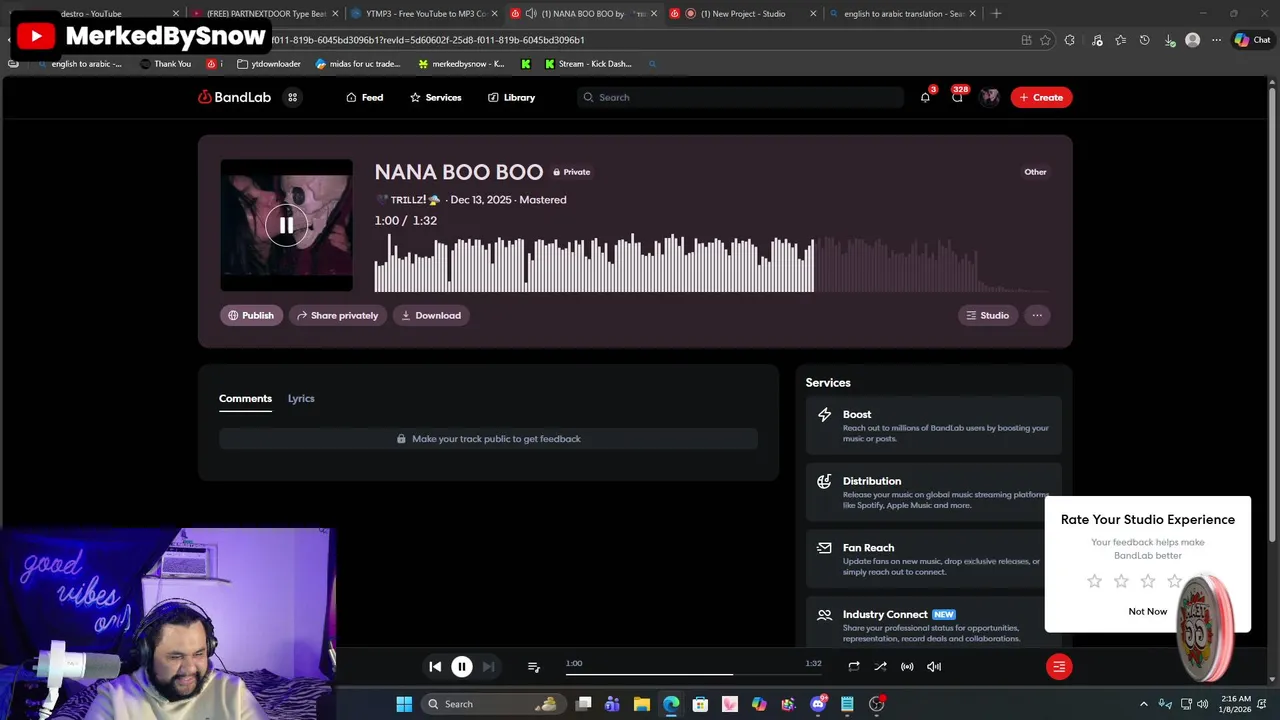This screenshot has height=720, width=1280.
Task: Open browser history icon in toolbar
Action: pyautogui.click(x=1144, y=40)
